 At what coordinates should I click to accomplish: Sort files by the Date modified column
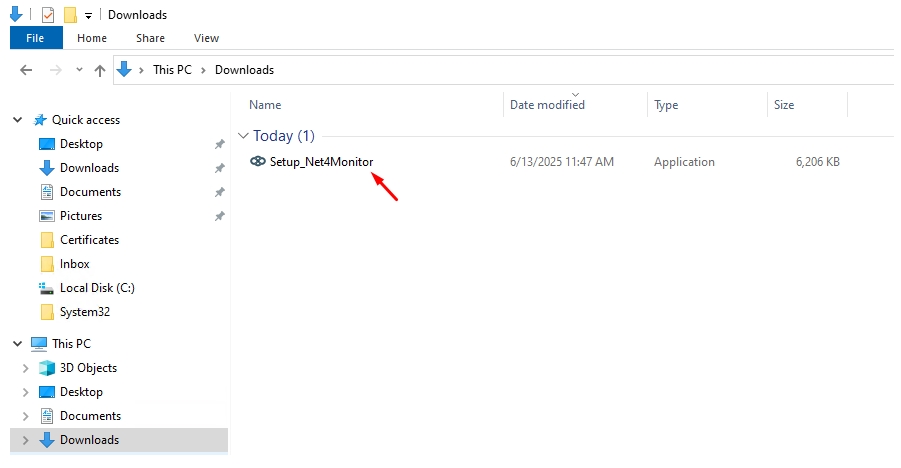tap(547, 105)
